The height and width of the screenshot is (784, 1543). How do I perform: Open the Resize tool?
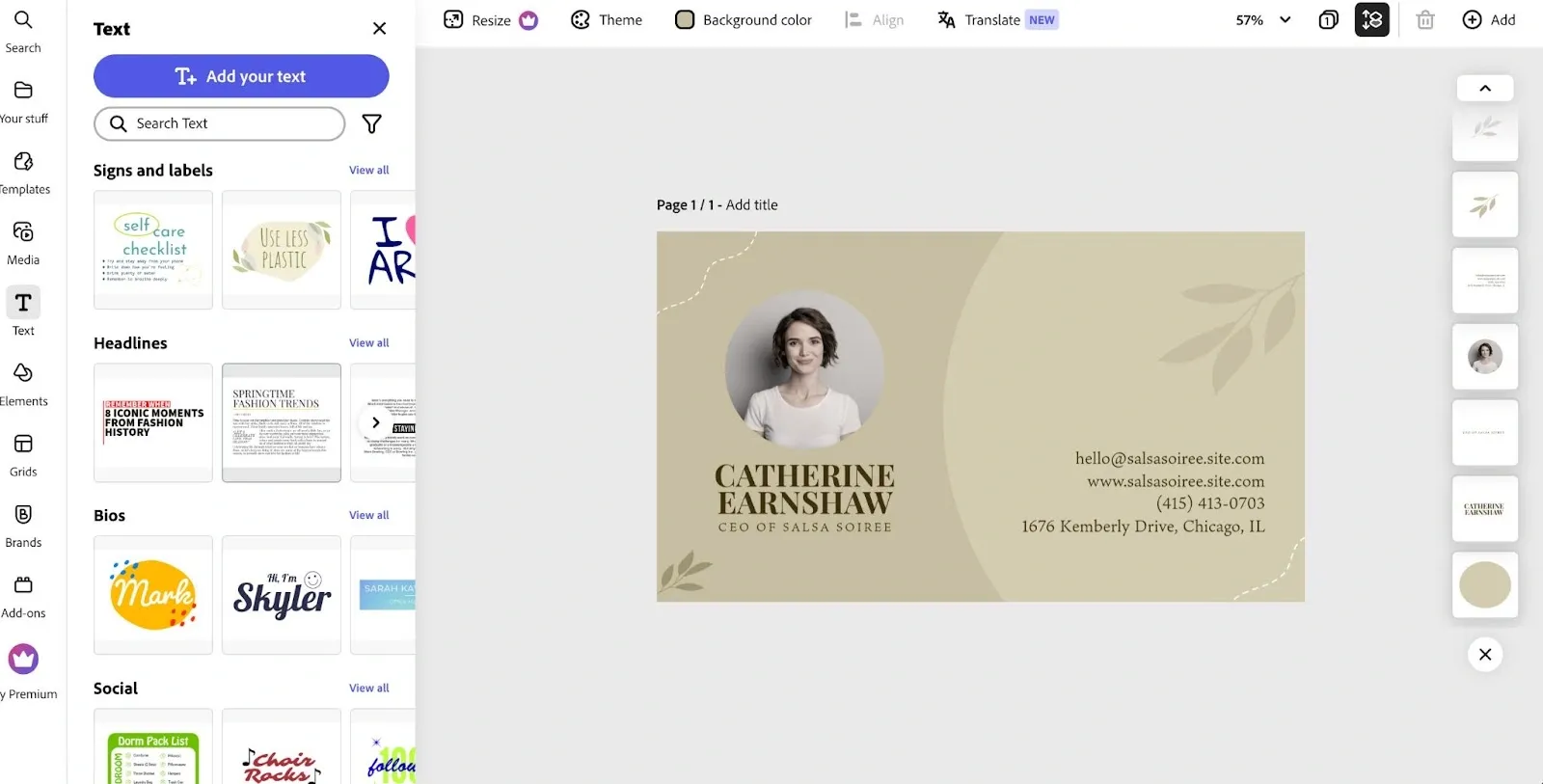point(490,20)
